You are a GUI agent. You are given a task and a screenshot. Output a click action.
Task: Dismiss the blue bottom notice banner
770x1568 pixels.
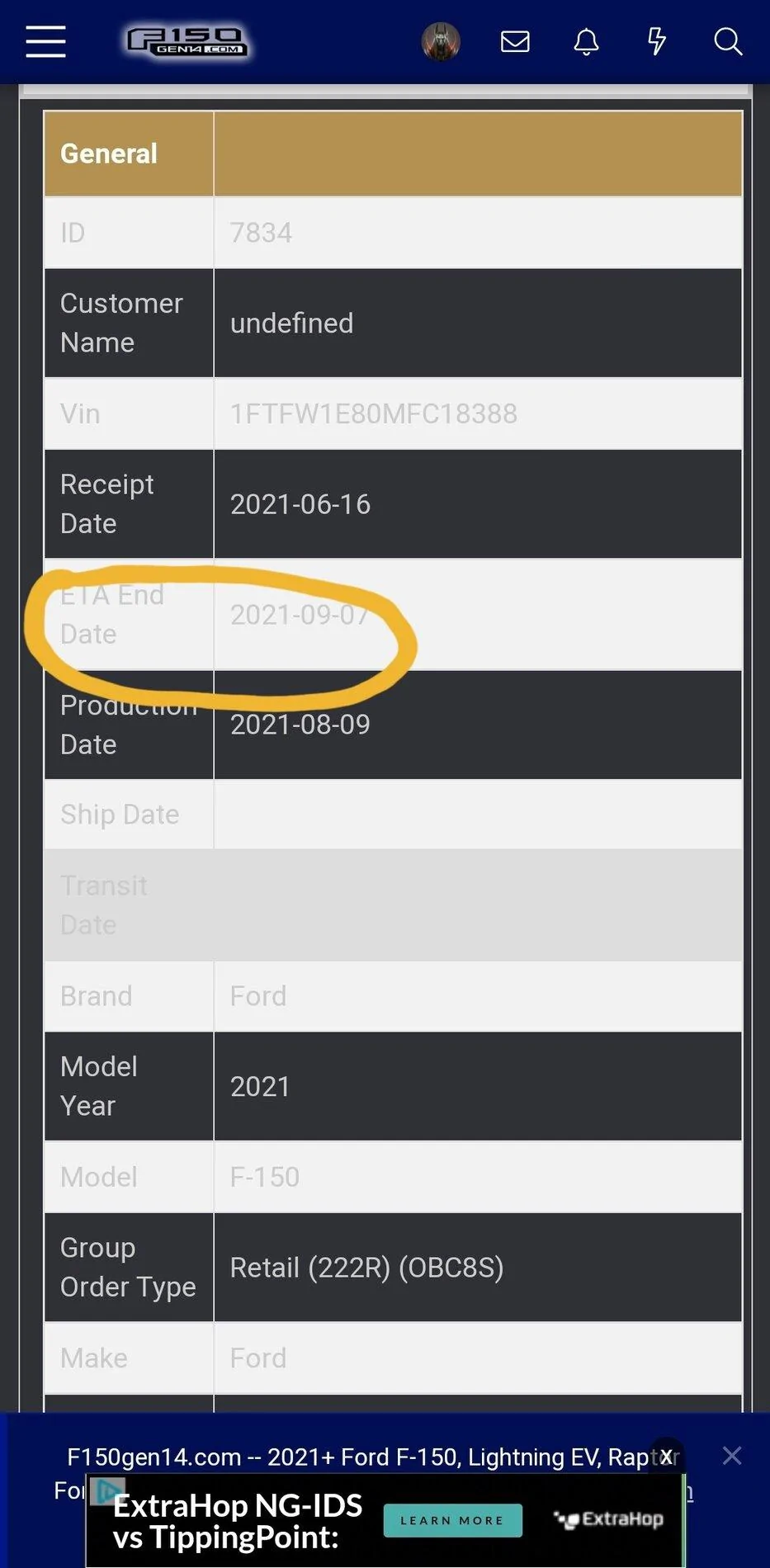pos(731,1456)
